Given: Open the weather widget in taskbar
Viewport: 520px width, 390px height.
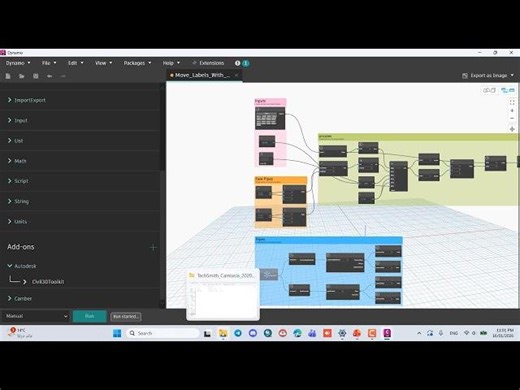Looking at the screenshot, I should tap(20, 333).
